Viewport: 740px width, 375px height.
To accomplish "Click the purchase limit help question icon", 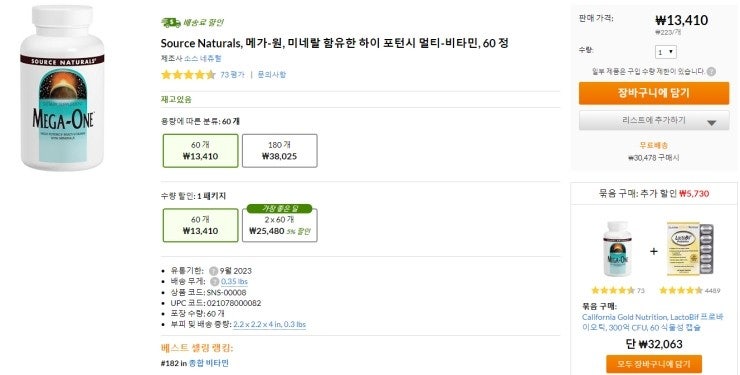I will [711, 72].
